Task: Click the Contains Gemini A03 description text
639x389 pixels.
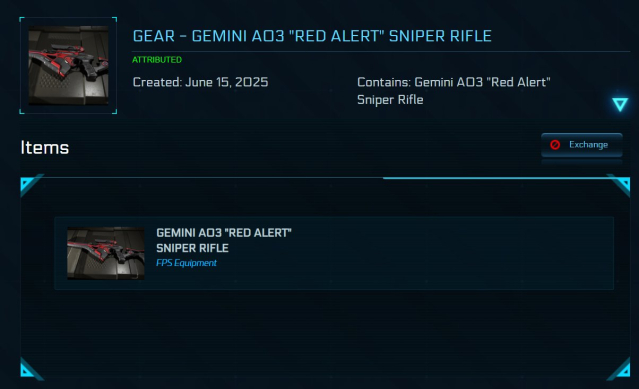Action: pos(454,91)
